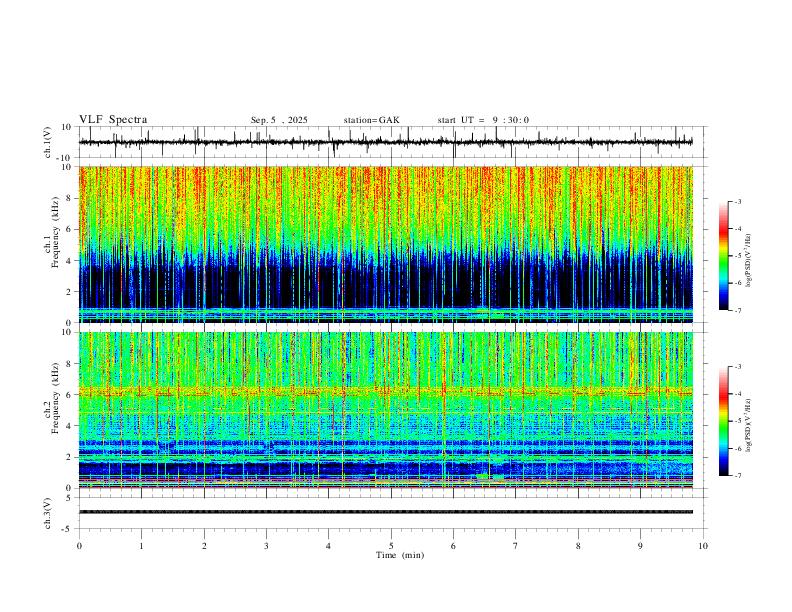This screenshot has height=612, width=792.
Task: Click the "-3" tick on ch.1 colorbar
Action: tap(737, 201)
